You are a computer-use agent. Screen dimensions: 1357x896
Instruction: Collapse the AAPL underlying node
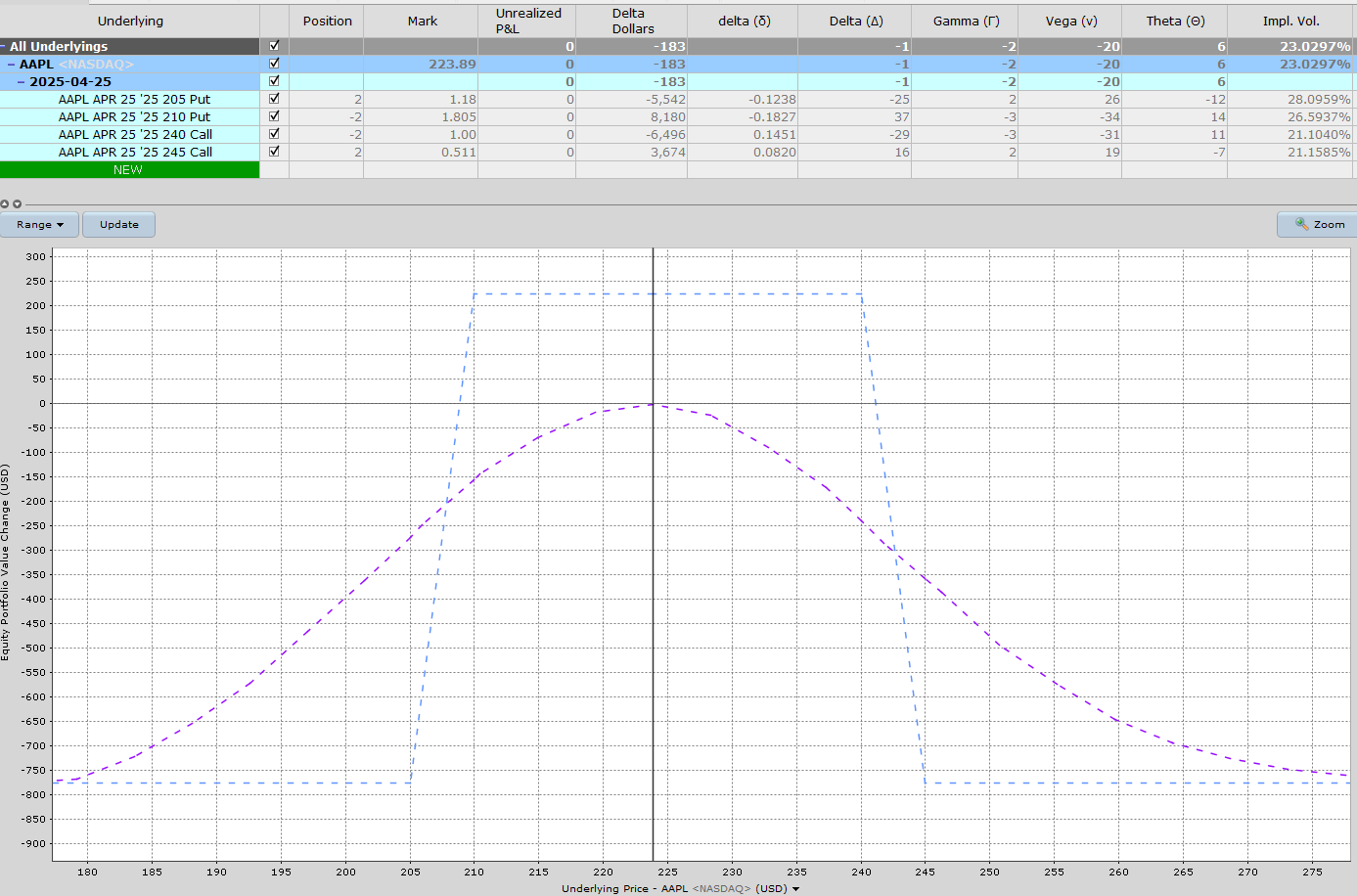click(x=13, y=63)
